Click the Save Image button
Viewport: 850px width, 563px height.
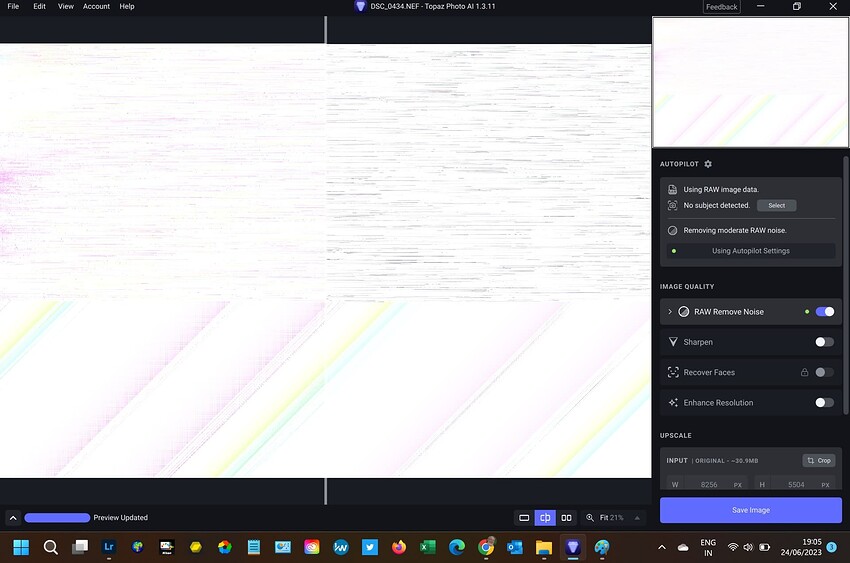pos(750,510)
